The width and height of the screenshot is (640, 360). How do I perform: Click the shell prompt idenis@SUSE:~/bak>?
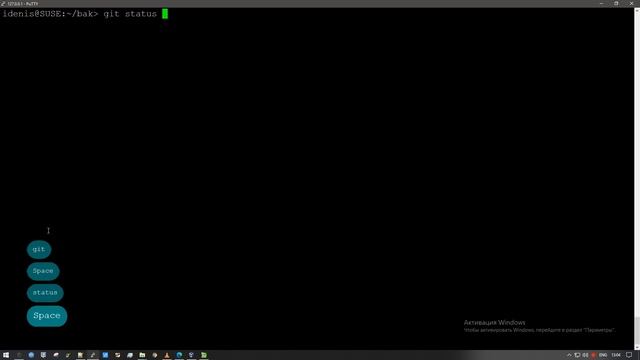point(51,14)
